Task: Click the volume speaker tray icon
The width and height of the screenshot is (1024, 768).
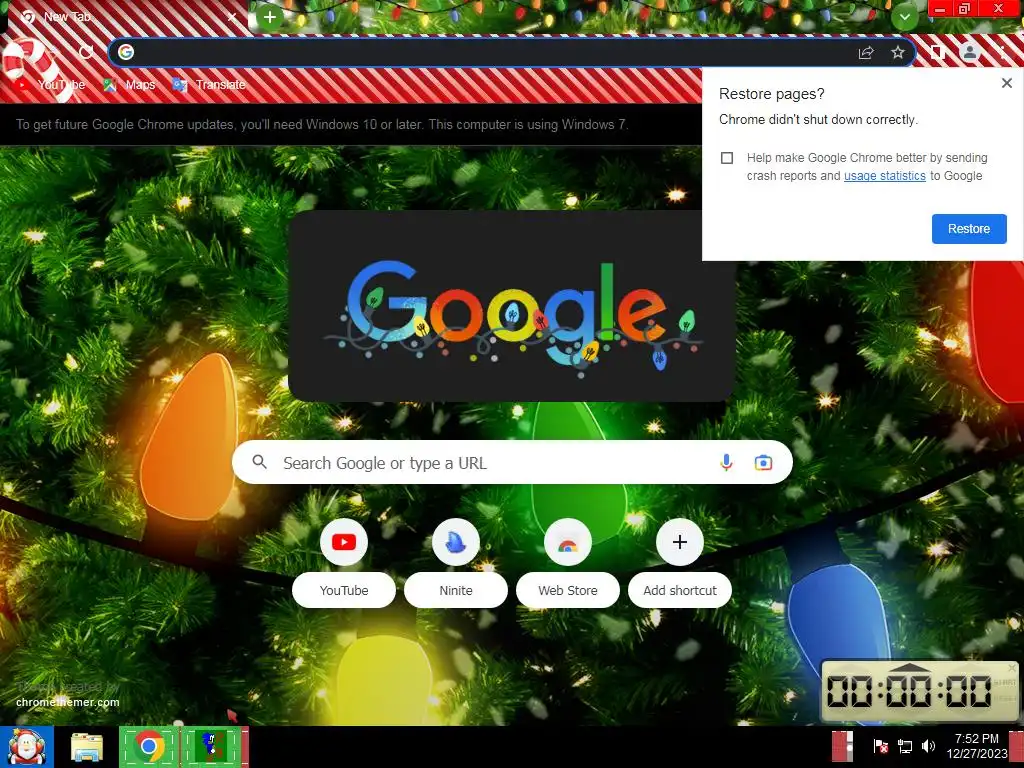Action: click(x=928, y=746)
